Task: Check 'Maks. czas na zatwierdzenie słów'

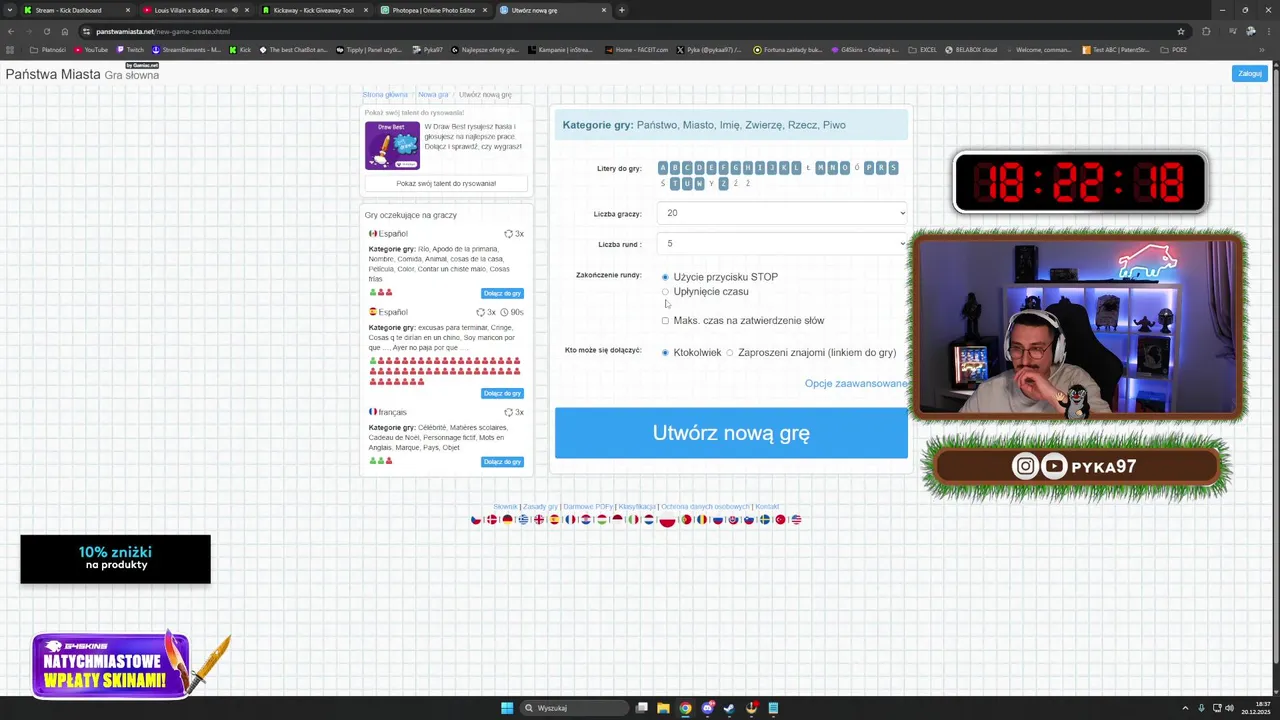Action: (665, 321)
